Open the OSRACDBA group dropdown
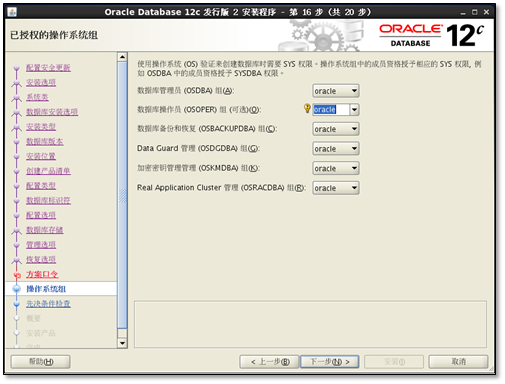The height and width of the screenshot is (384, 505). click(x=336, y=188)
